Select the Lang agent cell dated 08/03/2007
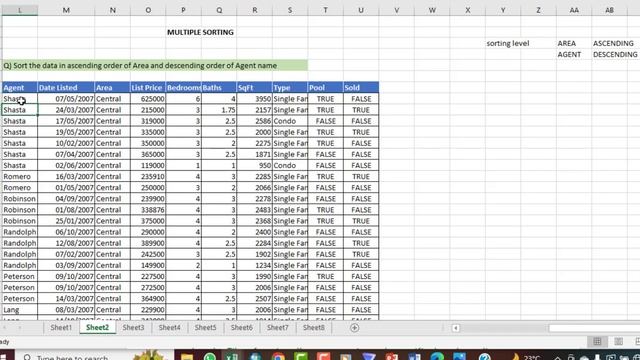Viewport: 640px width, 360px height. (x=20, y=309)
